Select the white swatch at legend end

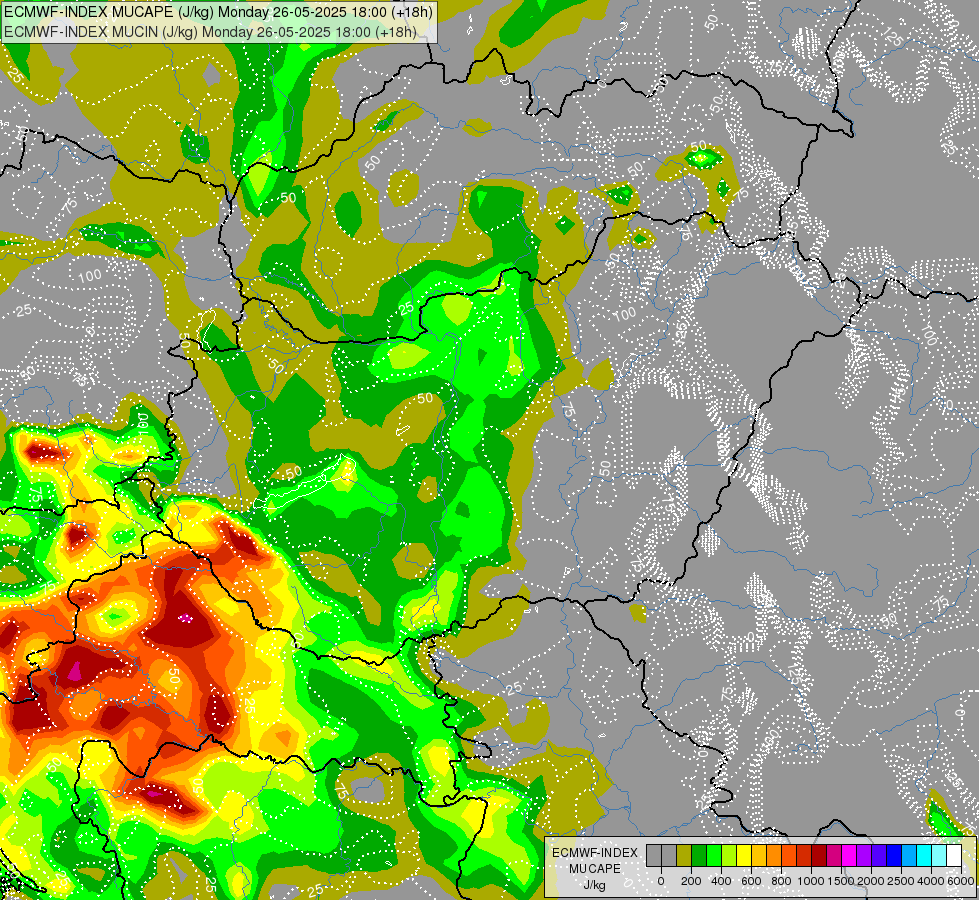(x=955, y=855)
